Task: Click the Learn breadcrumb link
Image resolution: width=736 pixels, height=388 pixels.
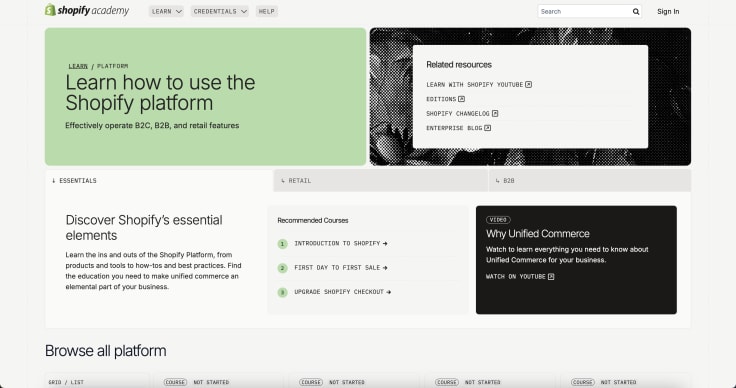Action: coord(78,66)
